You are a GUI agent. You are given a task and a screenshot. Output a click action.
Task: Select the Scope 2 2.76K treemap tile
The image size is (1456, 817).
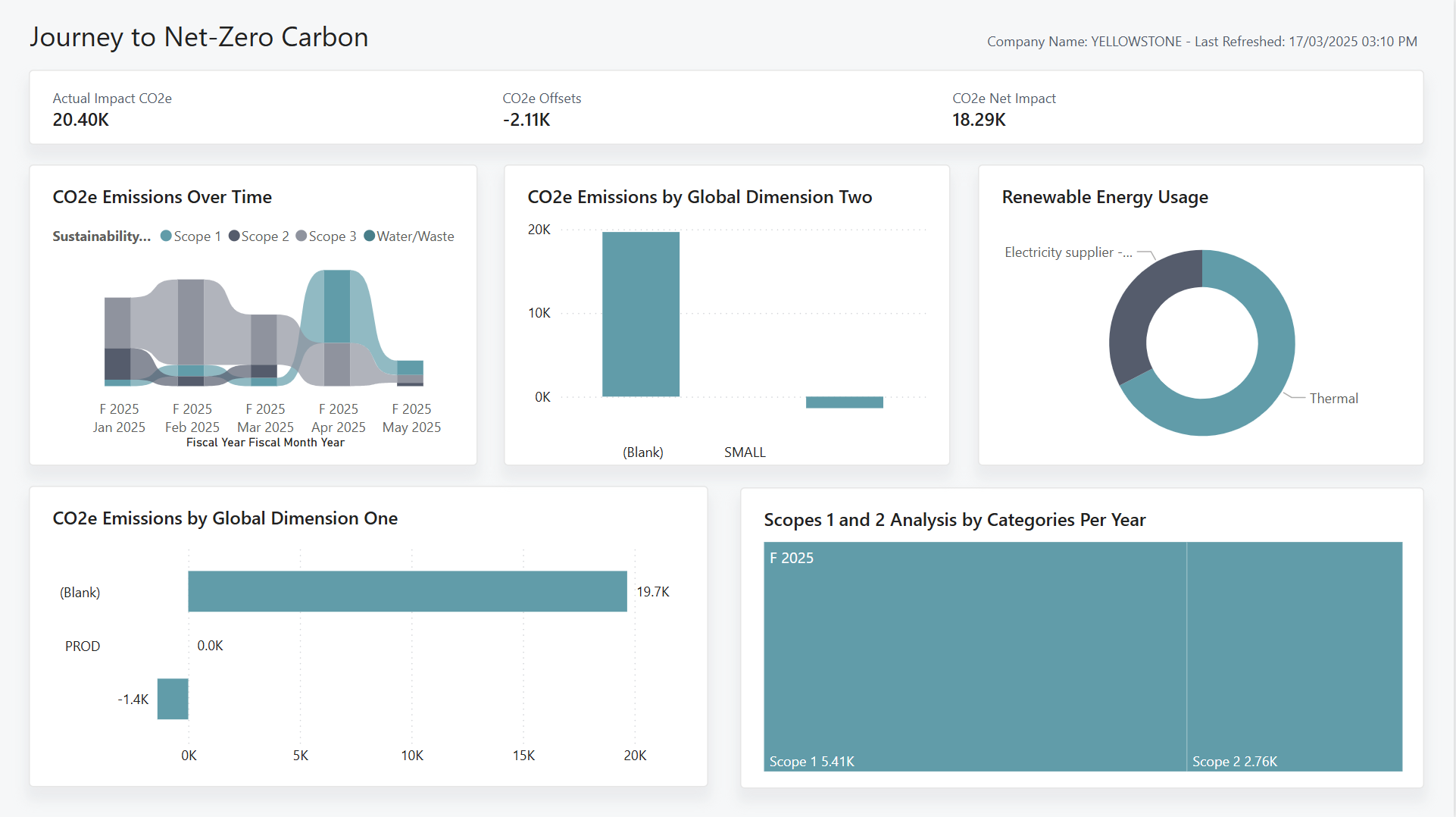point(1294,656)
